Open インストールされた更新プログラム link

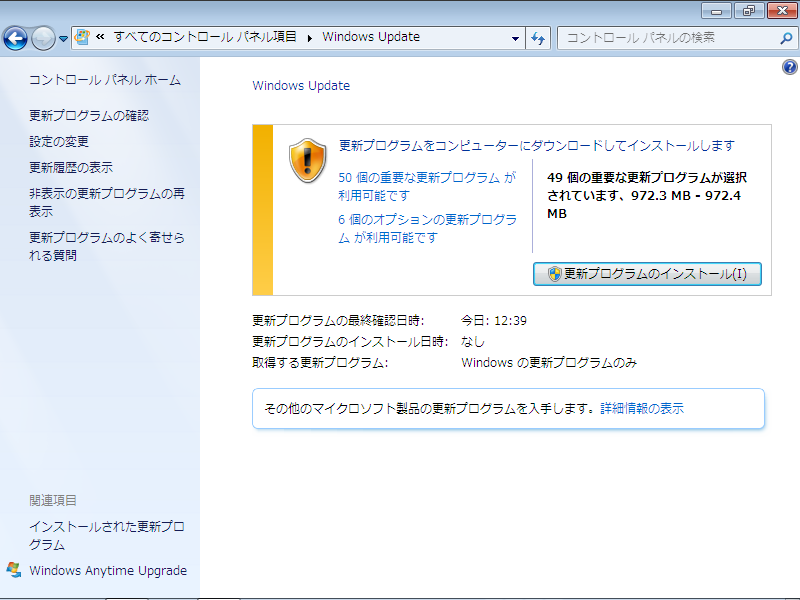tap(107, 535)
